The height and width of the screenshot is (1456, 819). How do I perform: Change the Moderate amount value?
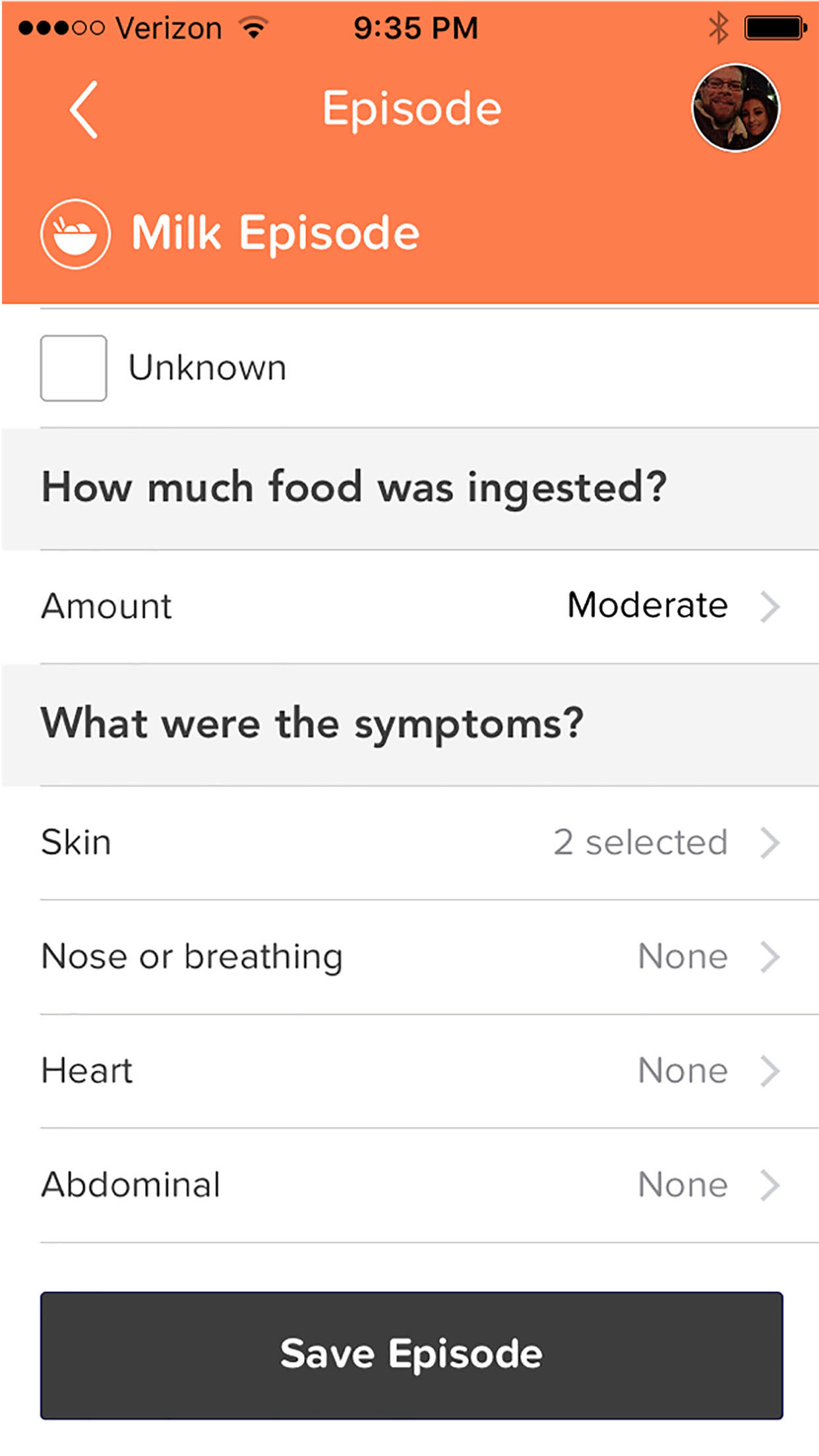pyautogui.click(x=648, y=605)
